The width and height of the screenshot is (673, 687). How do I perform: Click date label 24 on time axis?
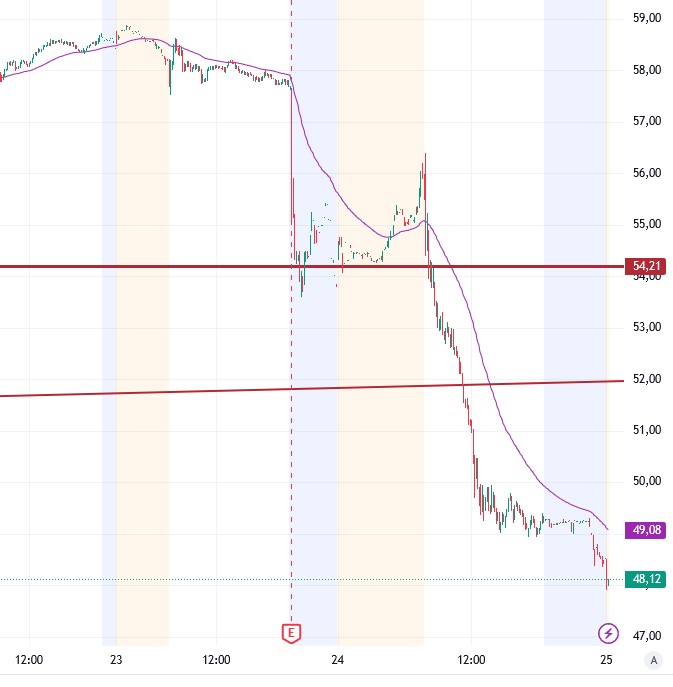point(338,660)
